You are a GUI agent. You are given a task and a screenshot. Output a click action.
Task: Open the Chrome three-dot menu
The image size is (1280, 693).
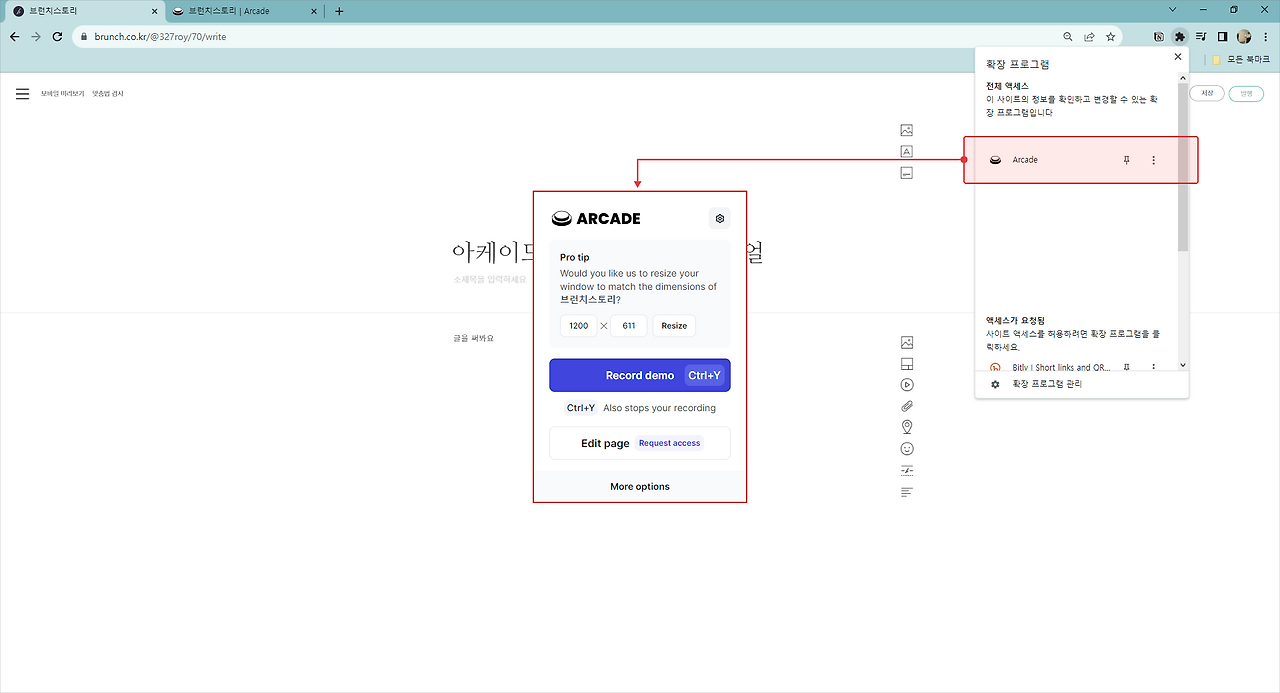[x=1265, y=36]
